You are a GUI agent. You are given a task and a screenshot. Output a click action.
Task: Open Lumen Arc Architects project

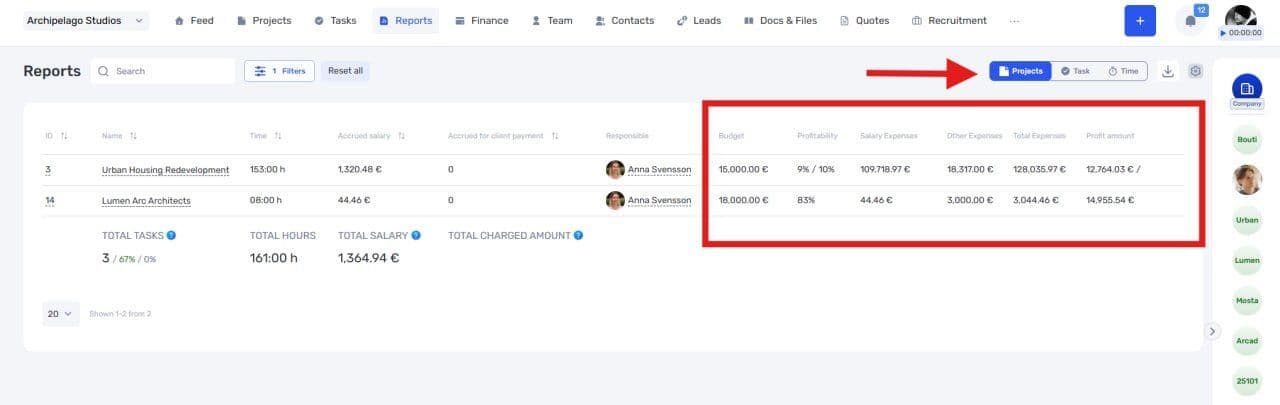[x=146, y=201]
